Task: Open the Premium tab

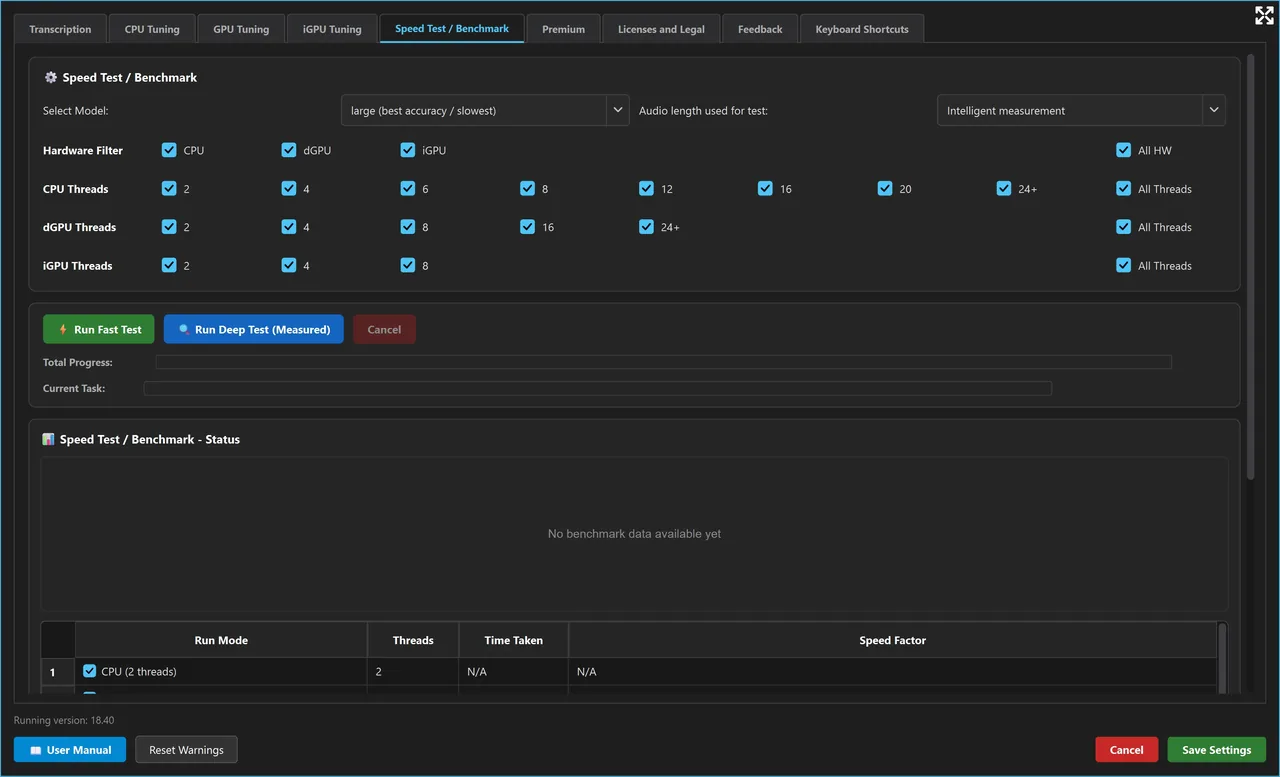Action: tap(563, 29)
